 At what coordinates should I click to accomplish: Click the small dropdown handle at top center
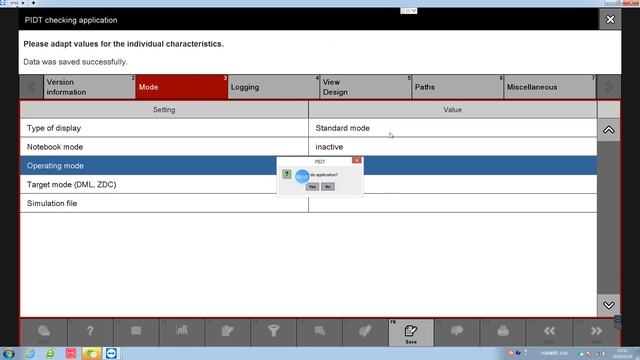coord(409,11)
